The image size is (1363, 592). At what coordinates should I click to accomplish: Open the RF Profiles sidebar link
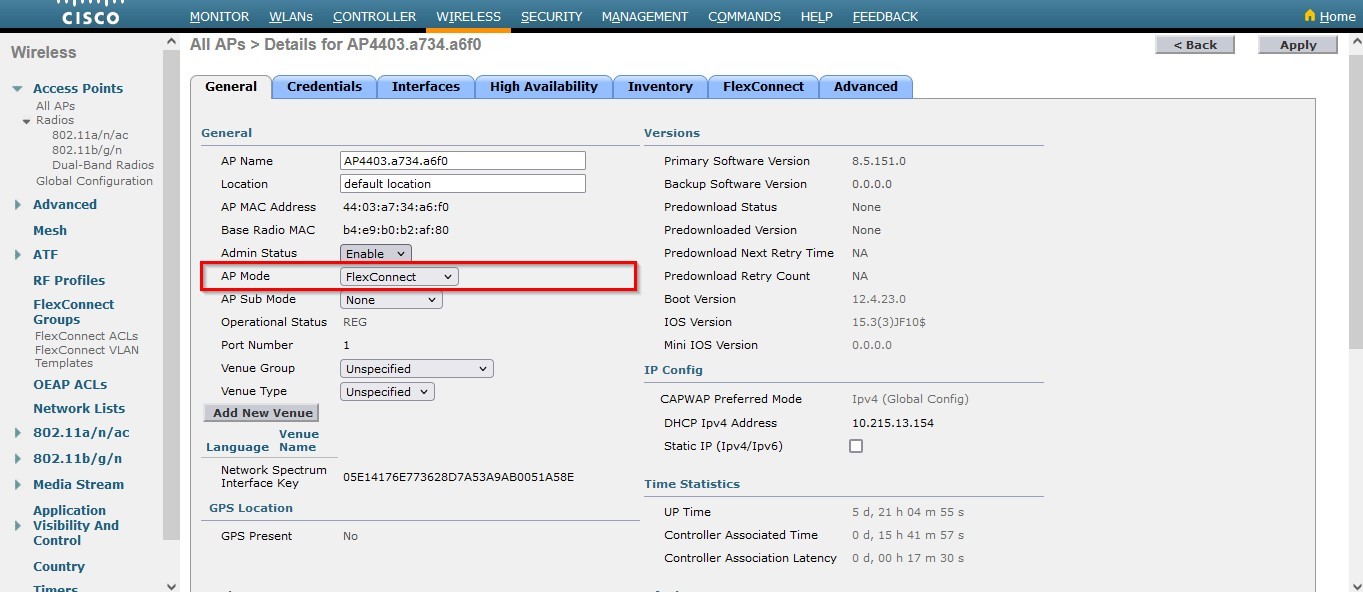pos(69,280)
